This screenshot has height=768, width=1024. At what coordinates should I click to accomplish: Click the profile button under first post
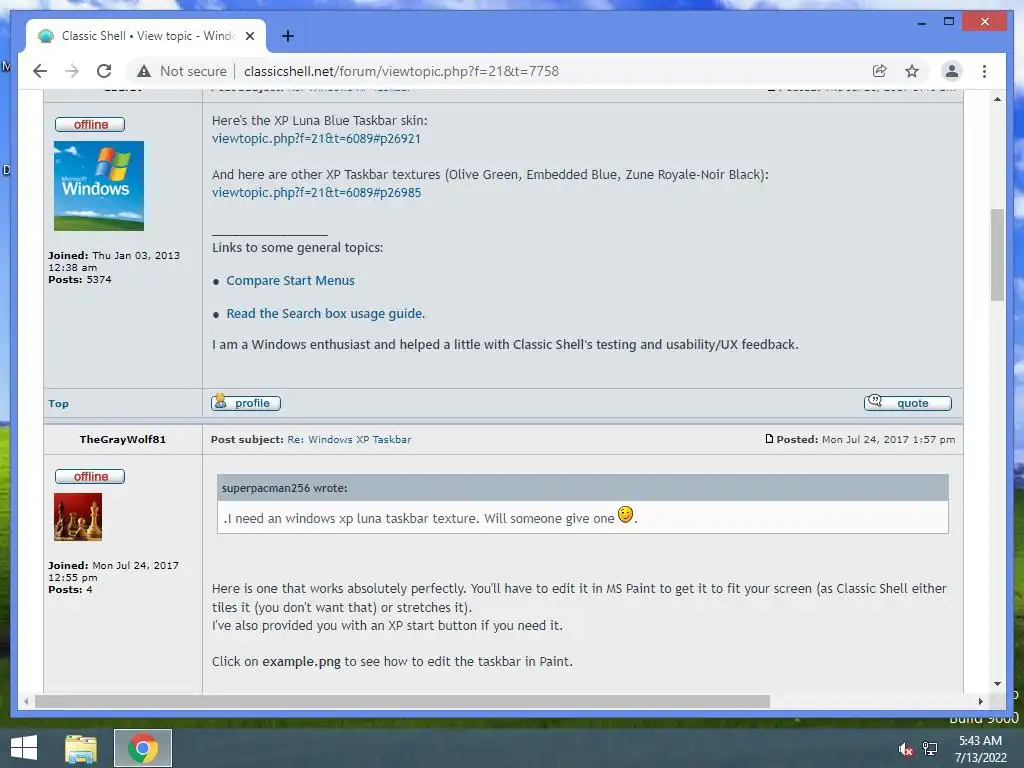point(246,403)
